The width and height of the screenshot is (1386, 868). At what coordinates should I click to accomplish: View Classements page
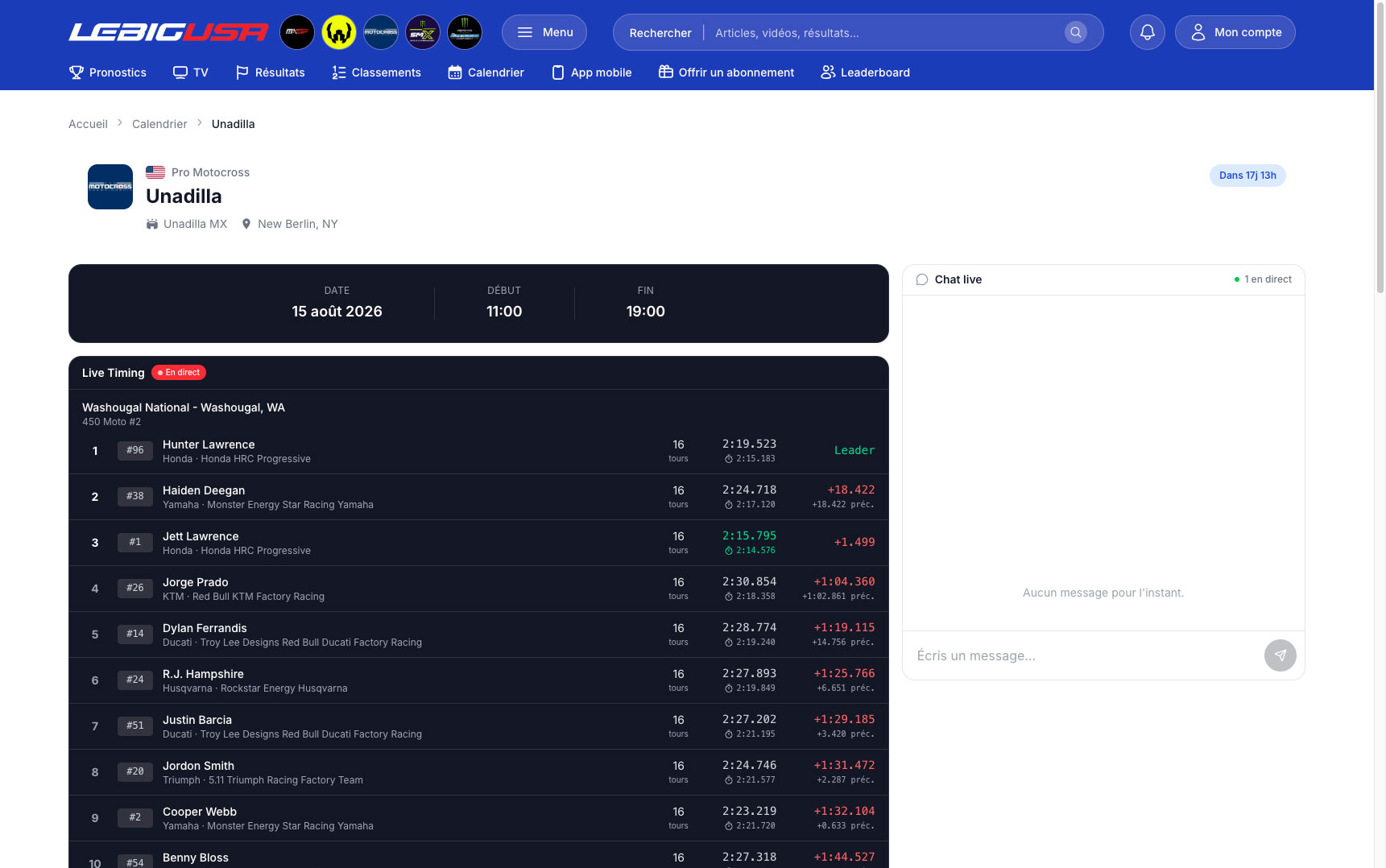[x=376, y=72]
